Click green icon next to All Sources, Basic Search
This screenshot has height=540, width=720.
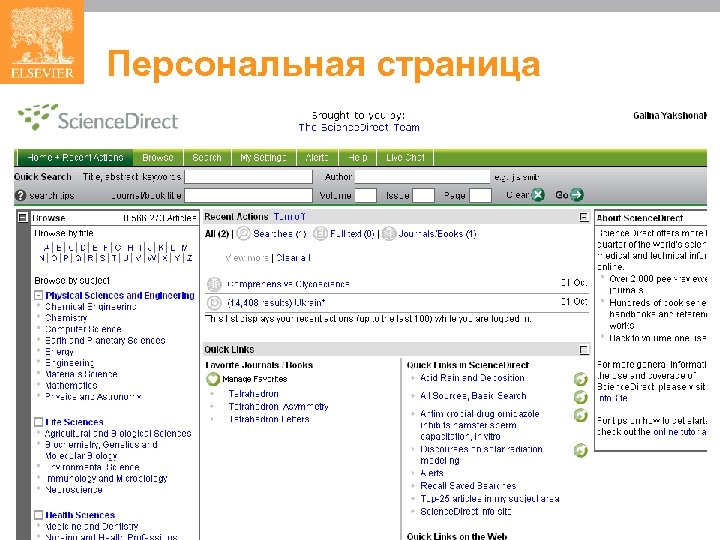click(581, 397)
